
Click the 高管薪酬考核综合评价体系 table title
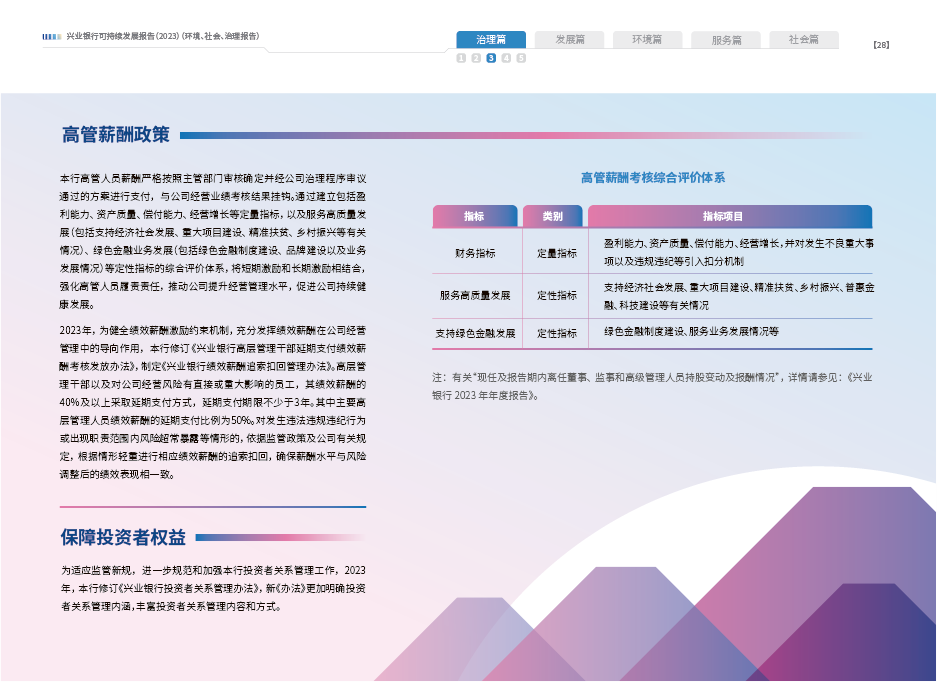652,178
